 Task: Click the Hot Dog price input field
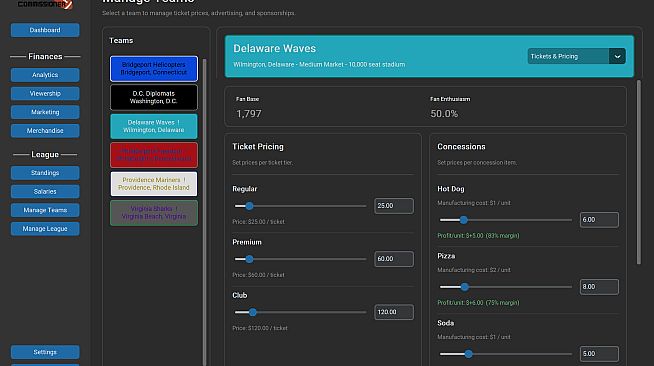point(599,220)
